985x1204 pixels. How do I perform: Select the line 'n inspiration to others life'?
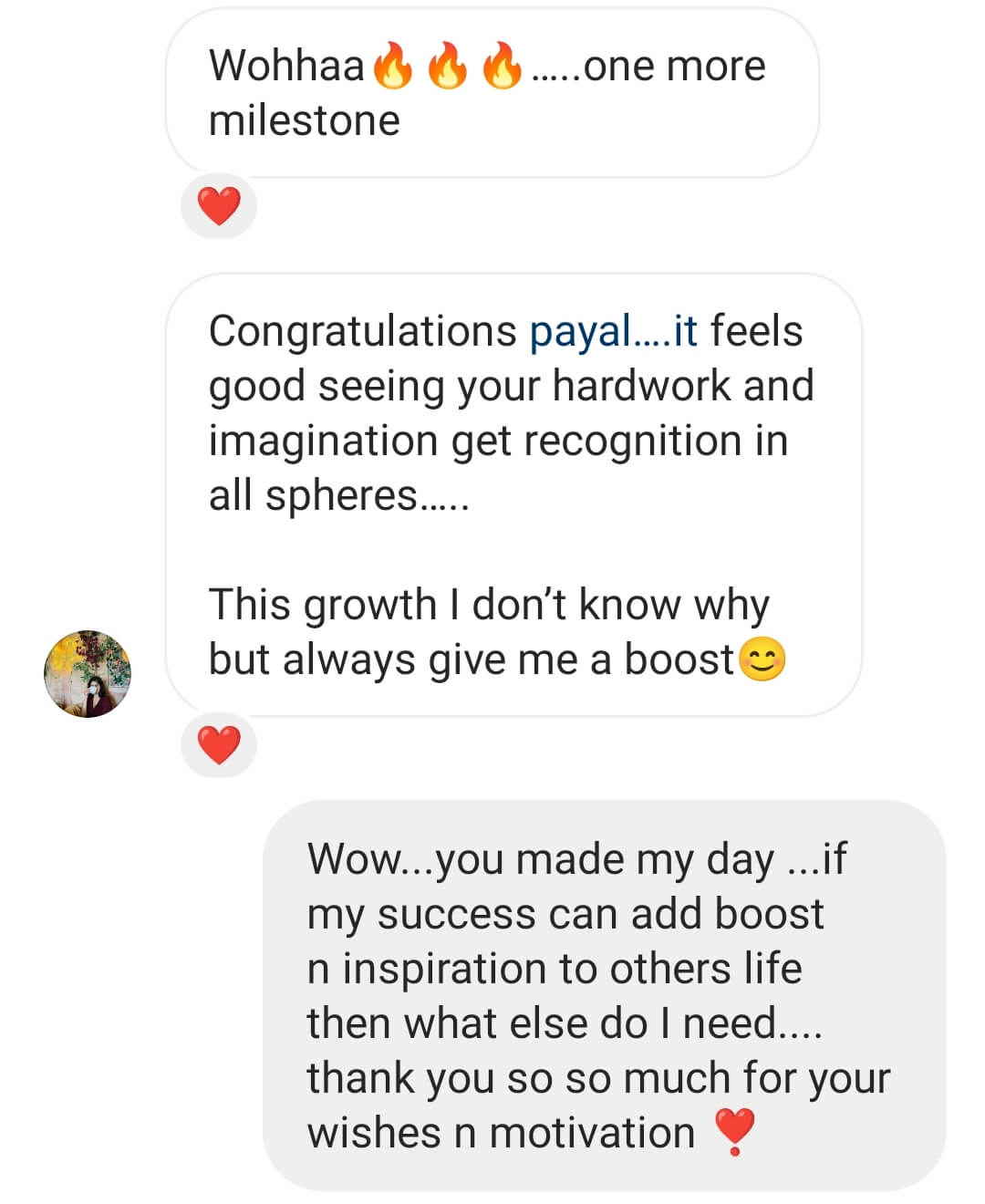pos(554,969)
